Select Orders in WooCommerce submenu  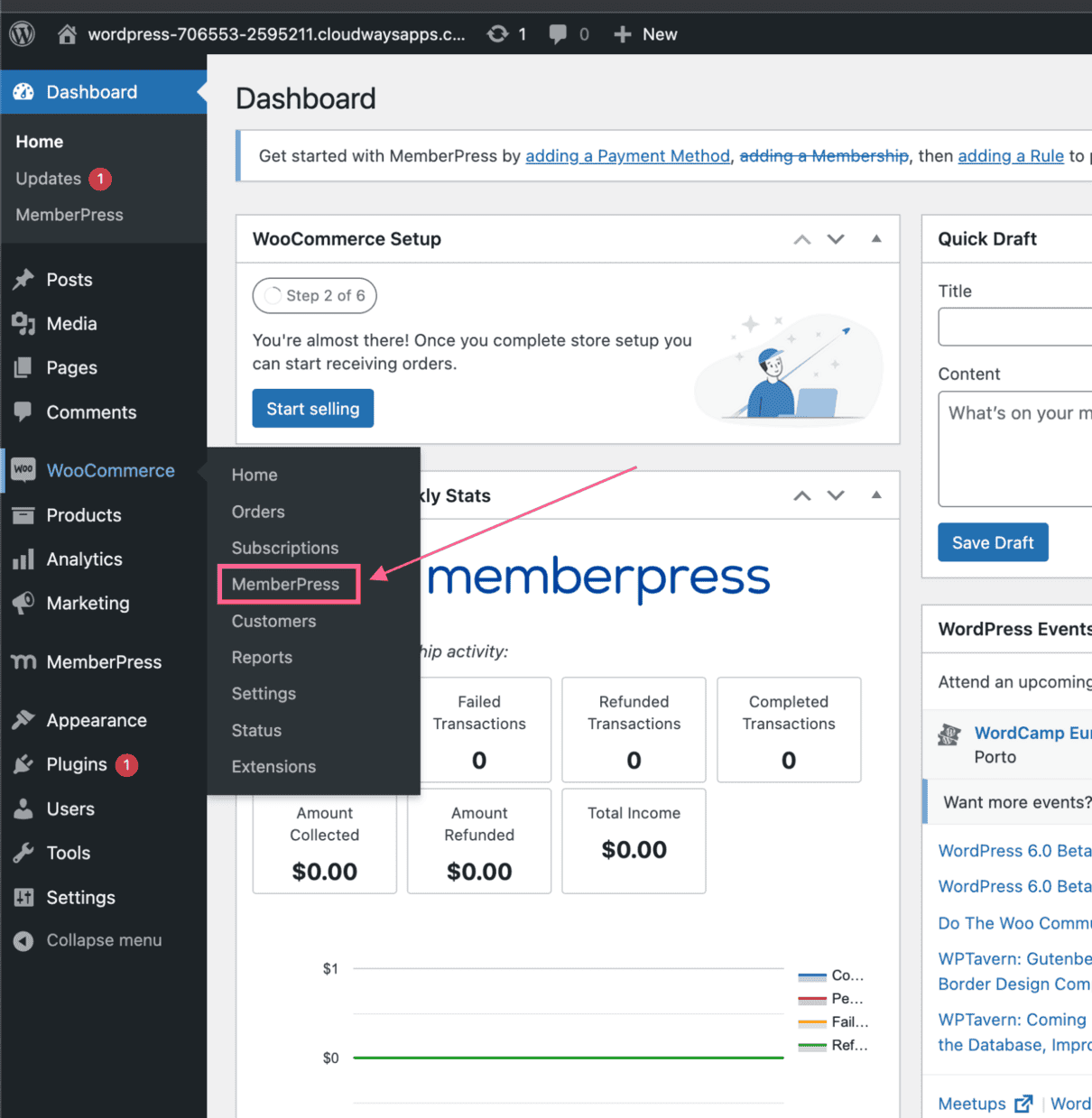click(258, 512)
